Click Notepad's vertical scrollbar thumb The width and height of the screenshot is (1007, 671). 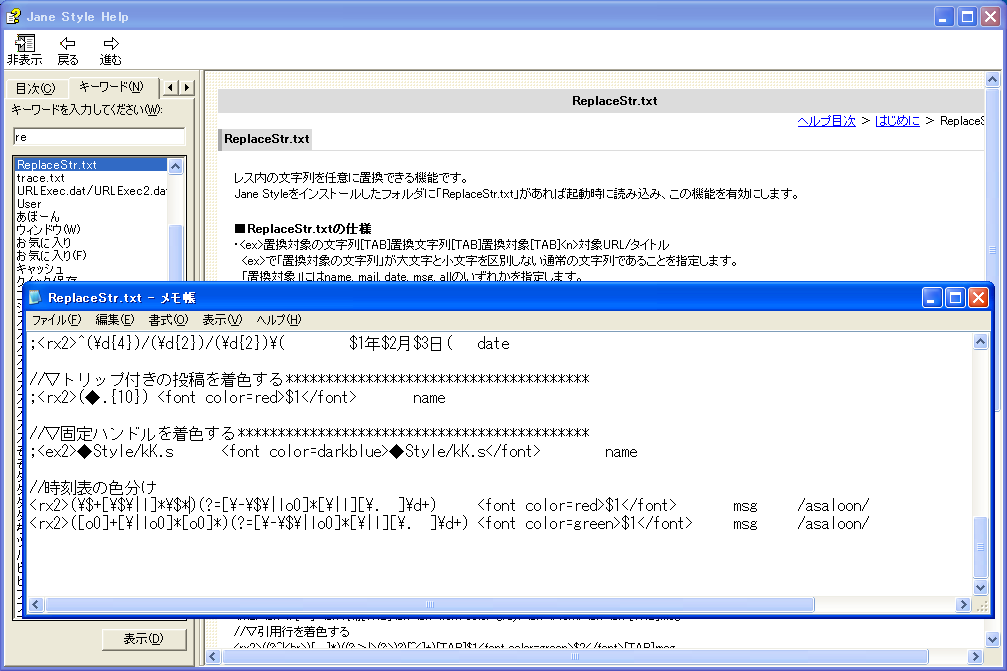pos(980,547)
